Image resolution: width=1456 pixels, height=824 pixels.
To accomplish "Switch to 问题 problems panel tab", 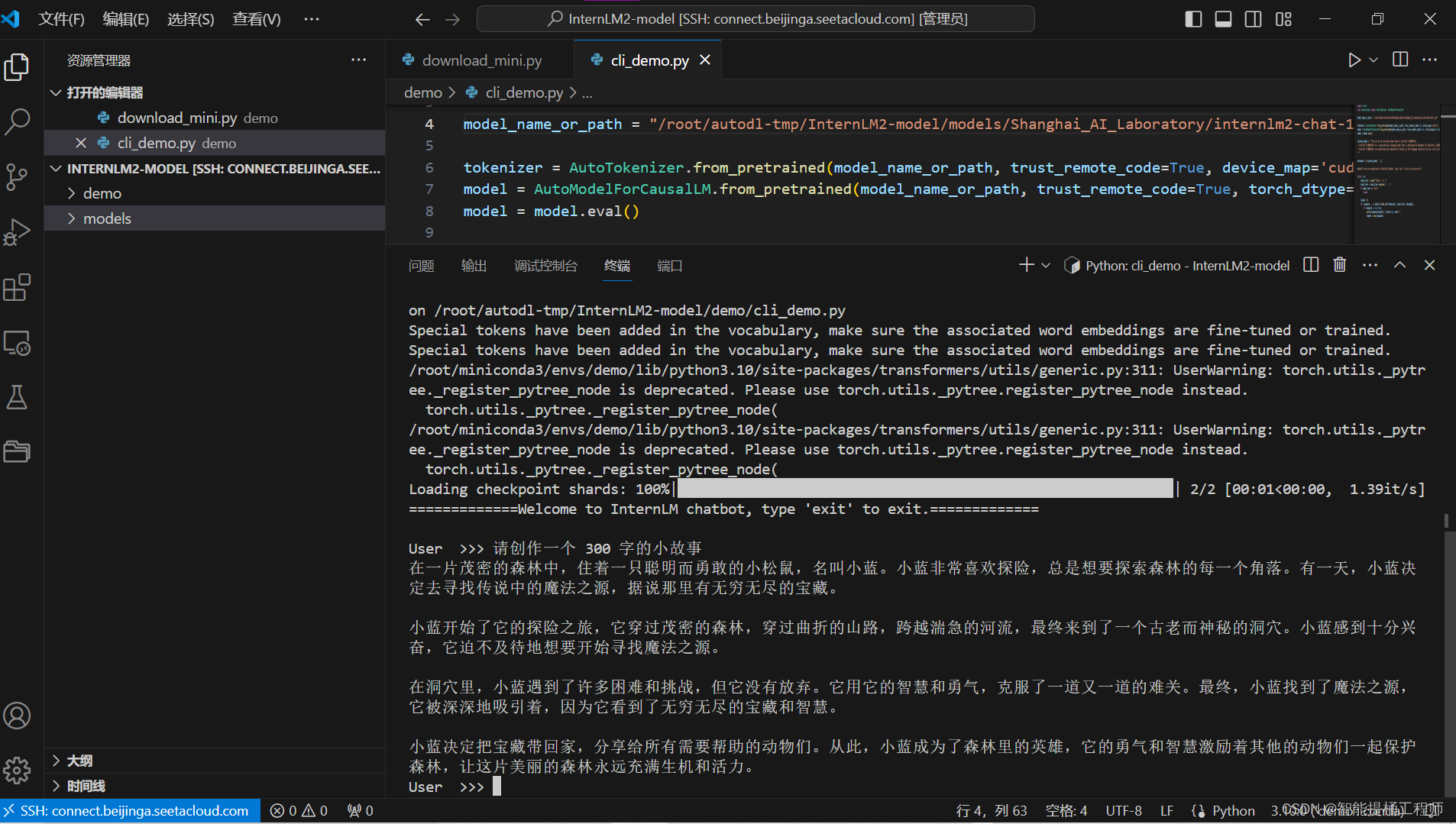I will pos(421,265).
